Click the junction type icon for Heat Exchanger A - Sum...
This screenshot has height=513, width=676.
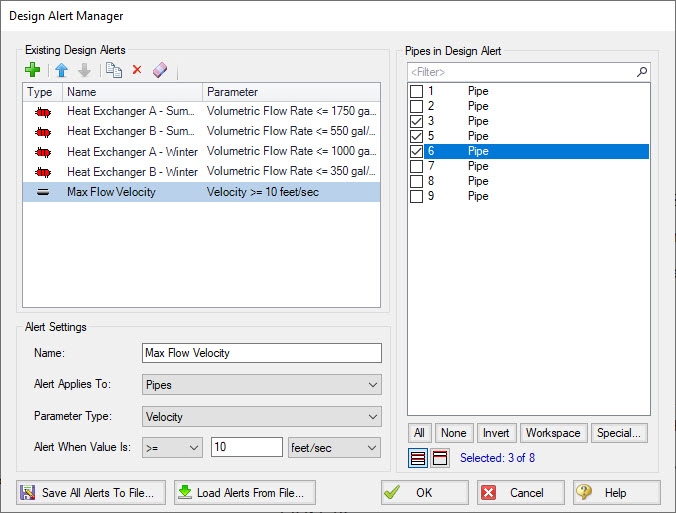click(43, 113)
